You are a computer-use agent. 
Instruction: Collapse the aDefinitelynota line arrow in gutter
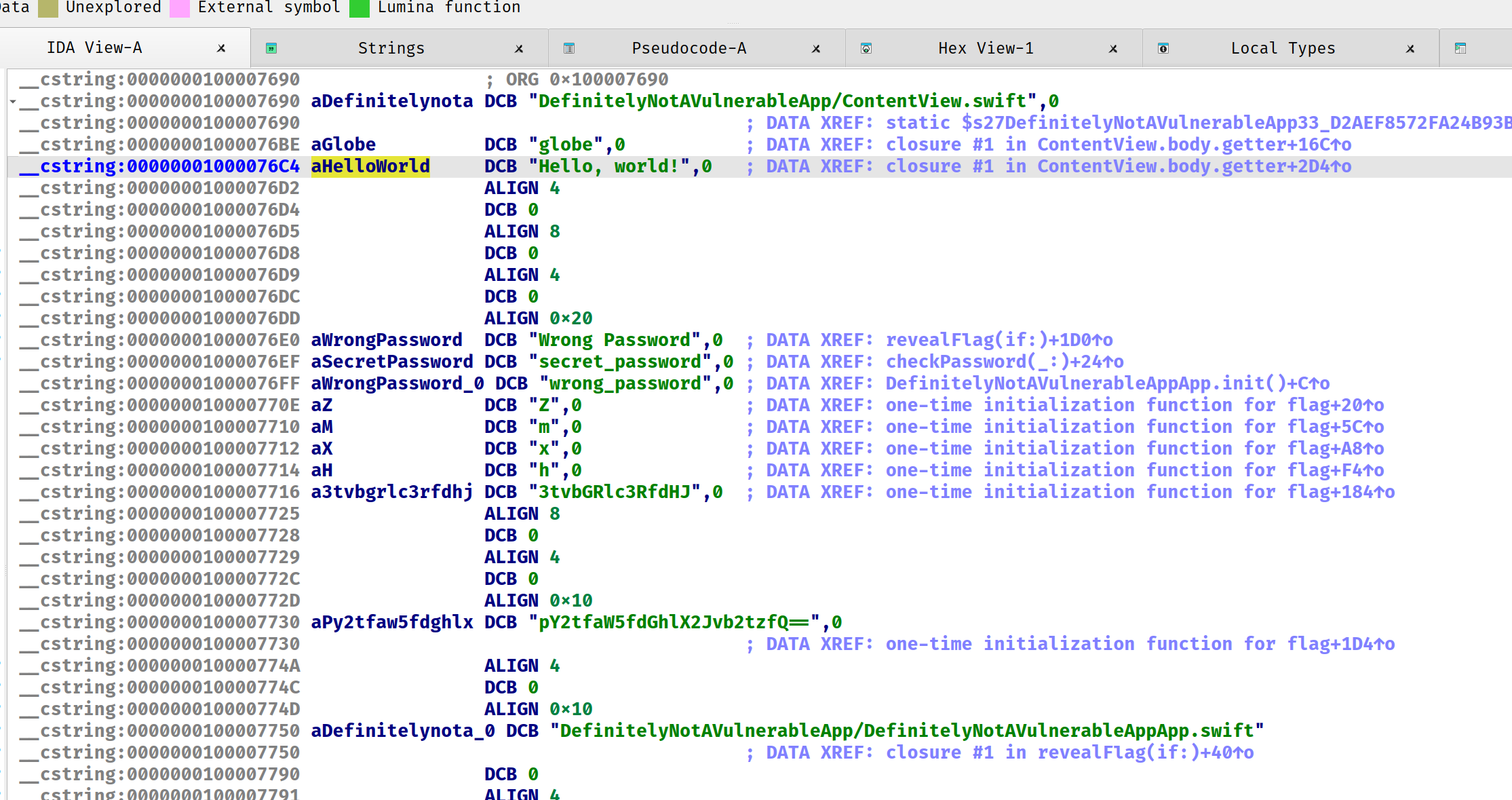click(13, 101)
